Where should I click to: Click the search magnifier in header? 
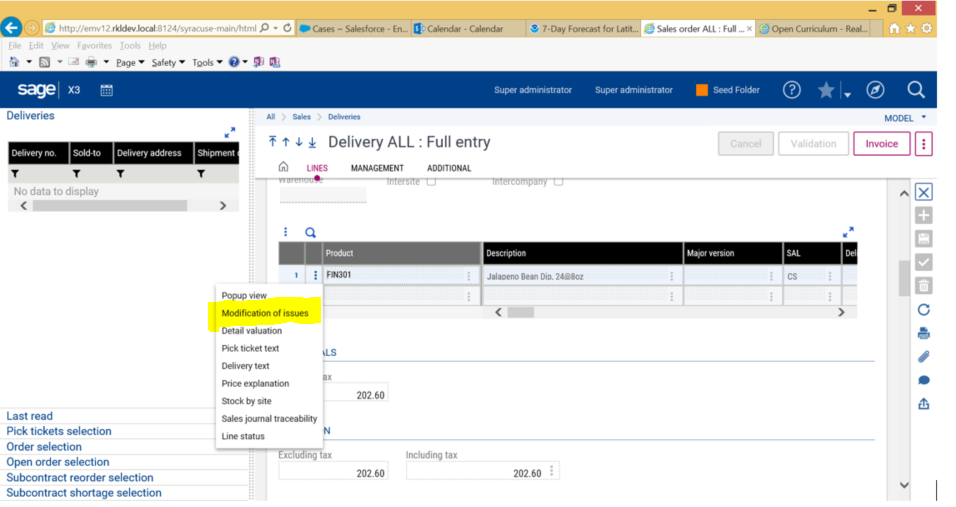(x=915, y=90)
